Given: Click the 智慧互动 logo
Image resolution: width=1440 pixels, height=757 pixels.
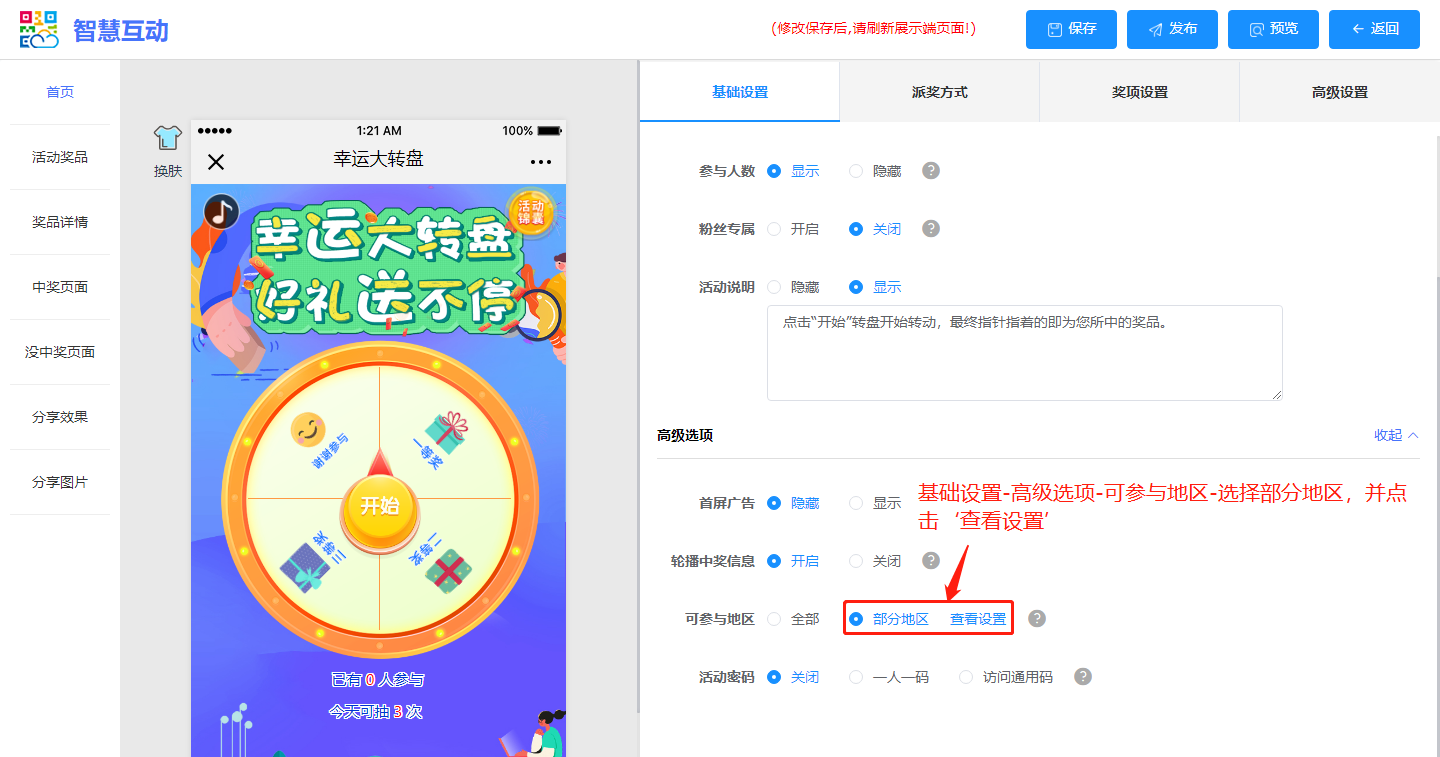Looking at the screenshot, I should click(95, 30).
